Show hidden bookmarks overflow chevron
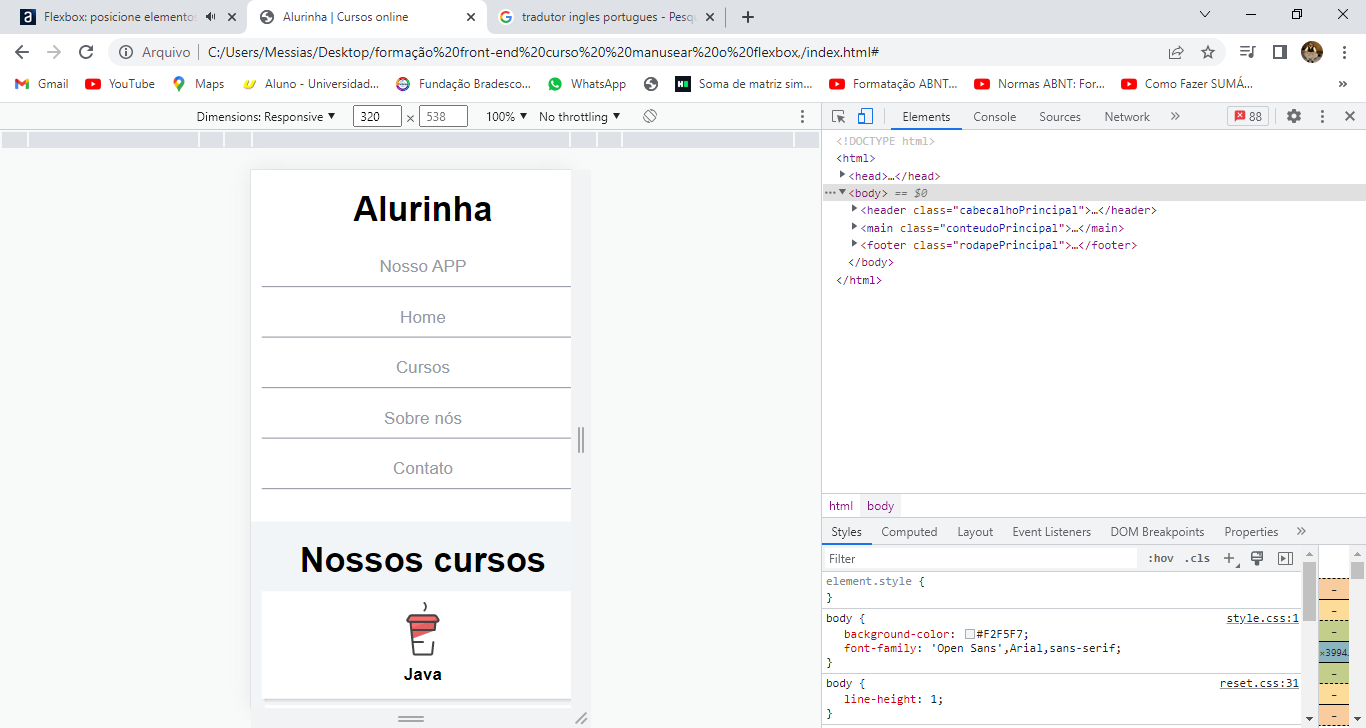Viewport: 1366px width, 728px height. pyautogui.click(x=1342, y=84)
